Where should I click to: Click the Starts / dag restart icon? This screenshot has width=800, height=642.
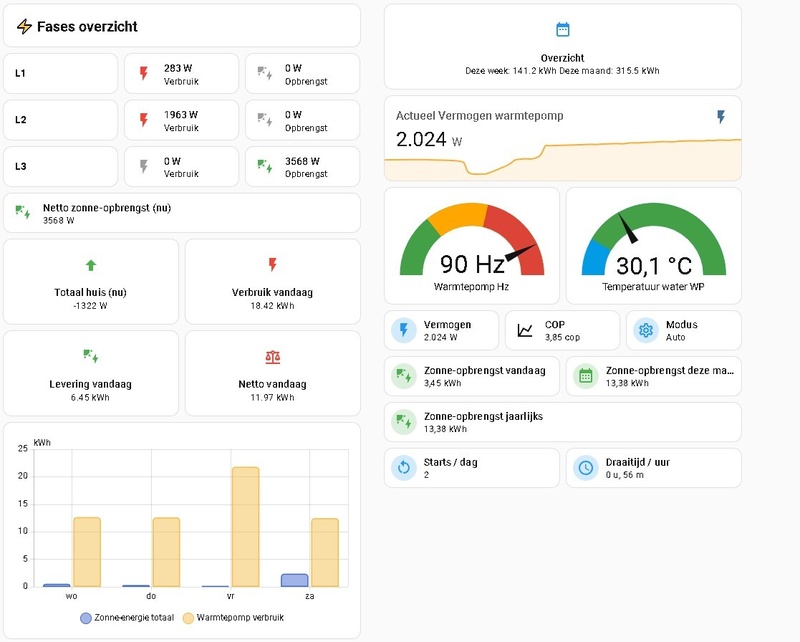404,468
